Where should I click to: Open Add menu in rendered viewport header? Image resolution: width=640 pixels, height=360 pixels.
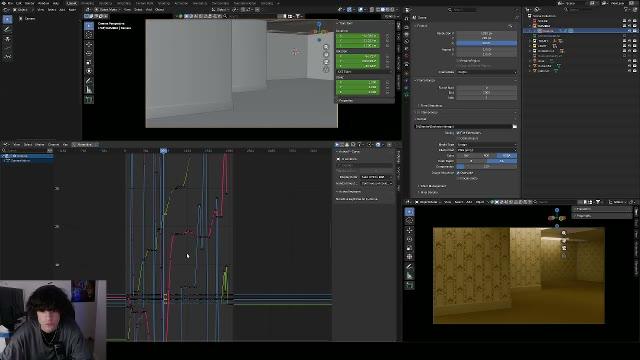pyautogui.click(x=469, y=202)
